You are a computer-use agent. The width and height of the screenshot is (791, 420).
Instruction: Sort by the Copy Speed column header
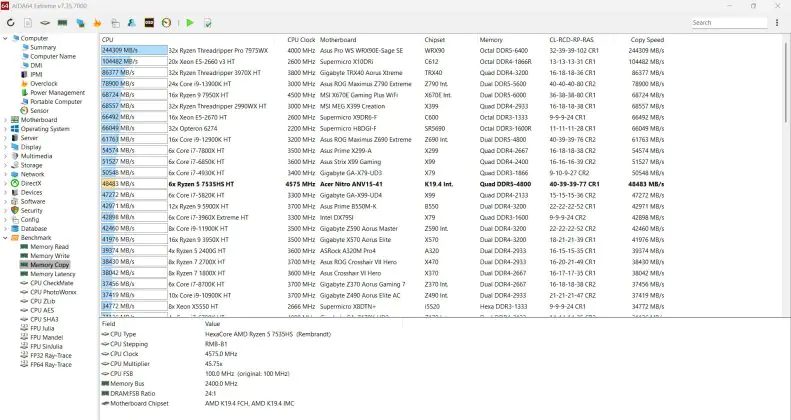point(647,40)
